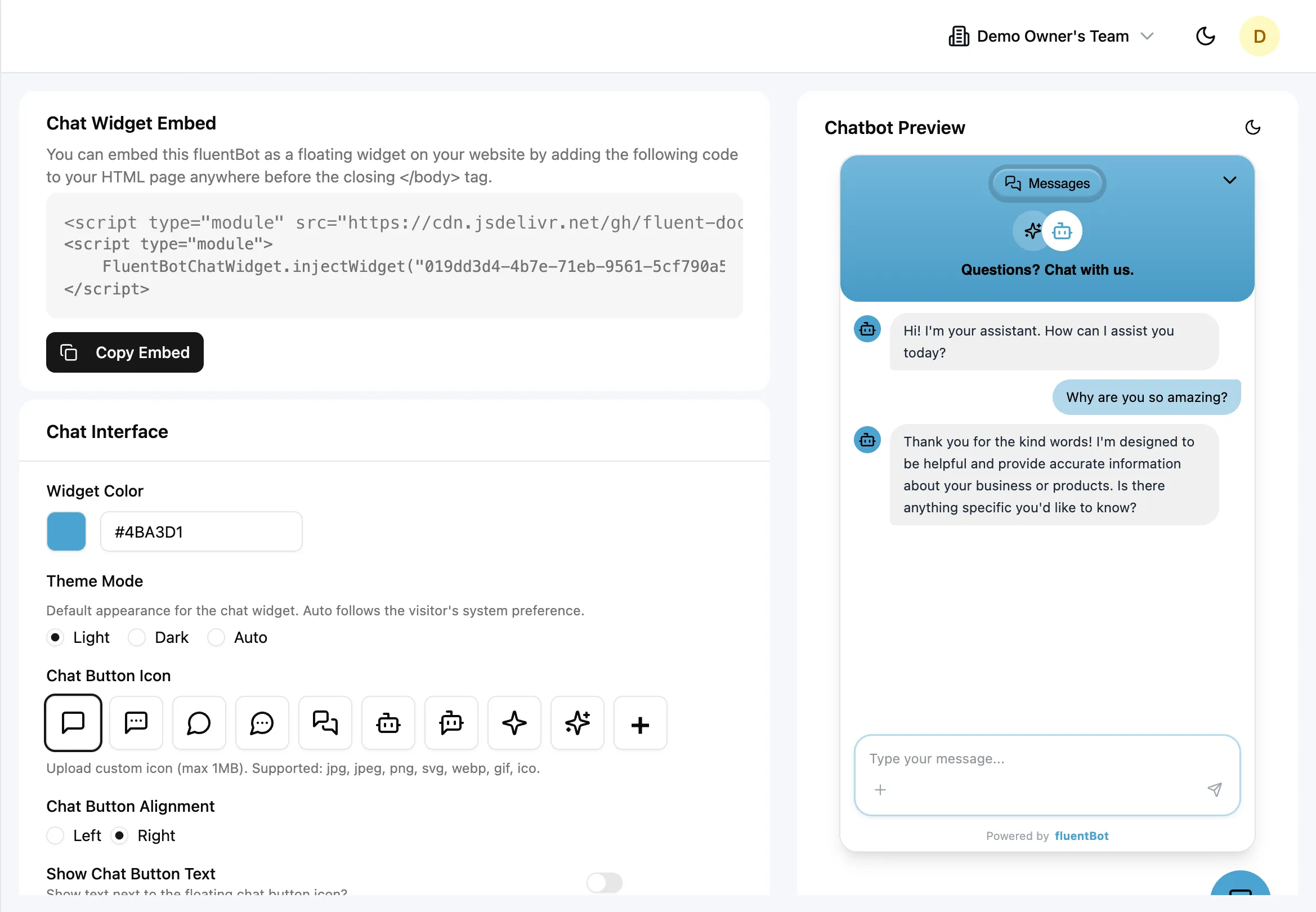Choose the robot head chat button icon
The width and height of the screenshot is (1316, 912).
[388, 723]
